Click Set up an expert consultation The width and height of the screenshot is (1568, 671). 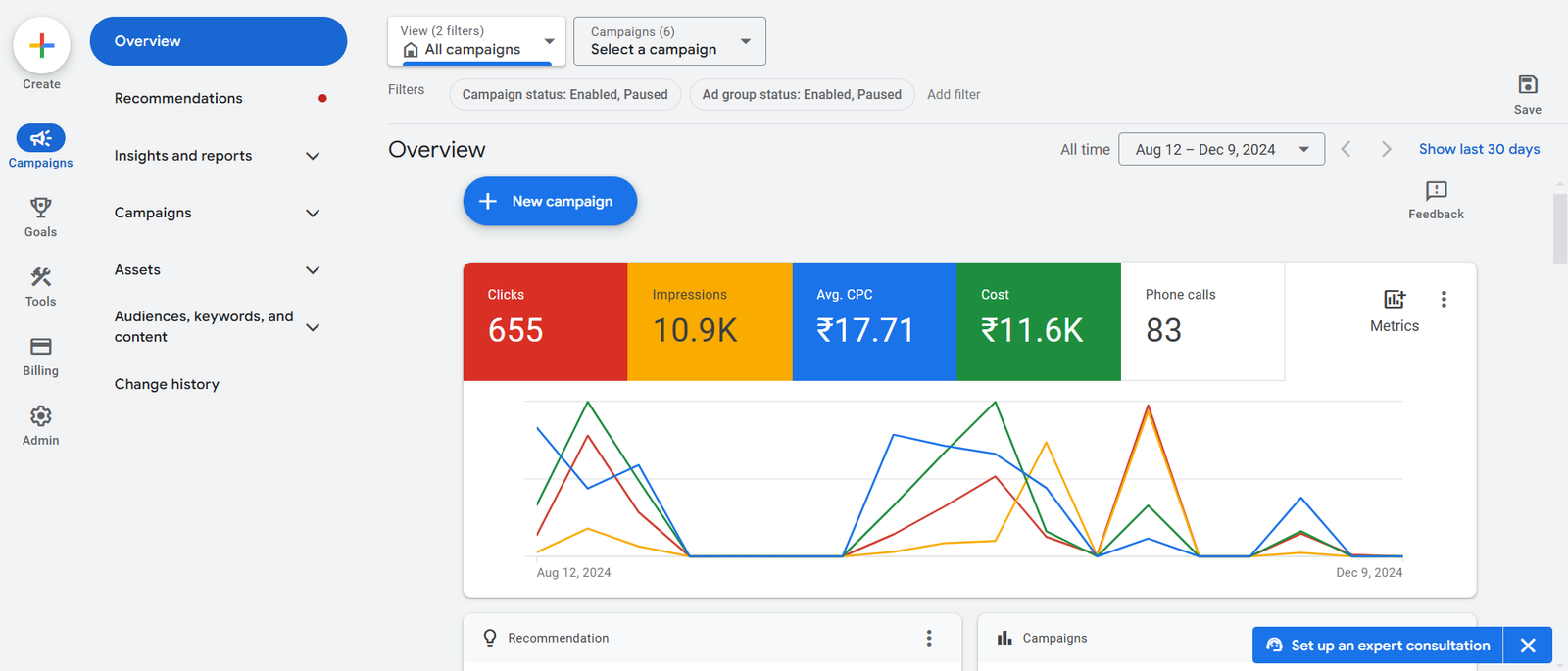click(1378, 646)
